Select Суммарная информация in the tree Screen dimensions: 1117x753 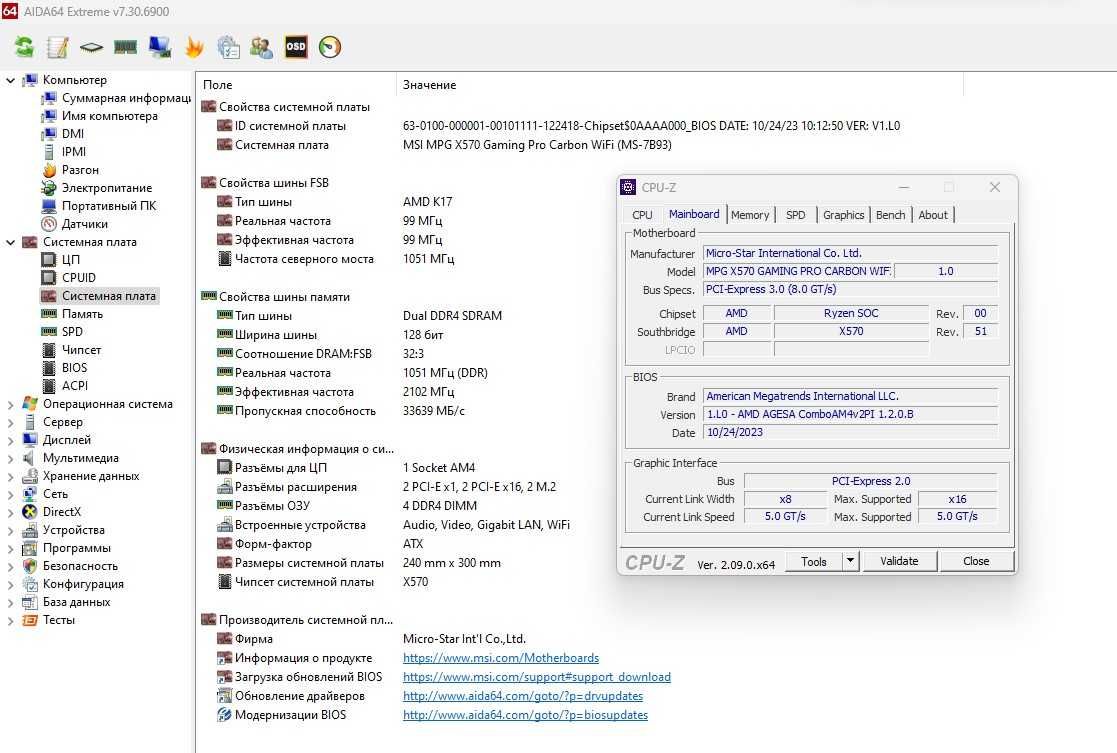(x=116, y=98)
